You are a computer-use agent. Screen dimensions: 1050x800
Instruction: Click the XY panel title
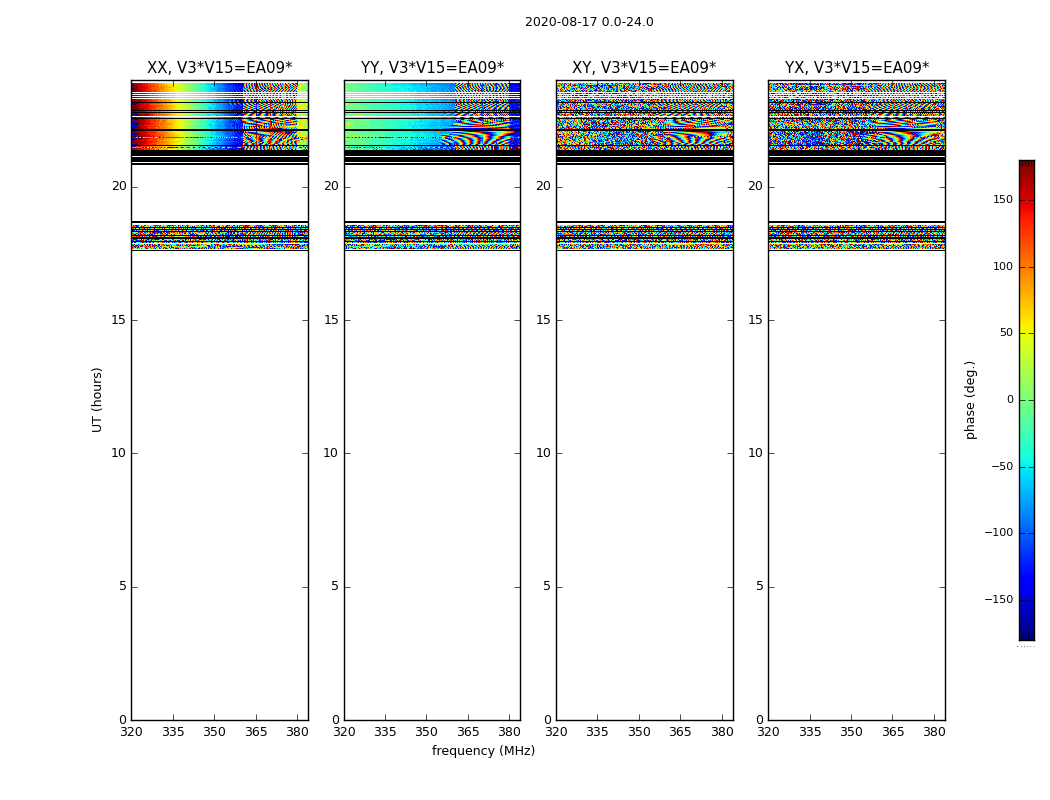[x=644, y=68]
